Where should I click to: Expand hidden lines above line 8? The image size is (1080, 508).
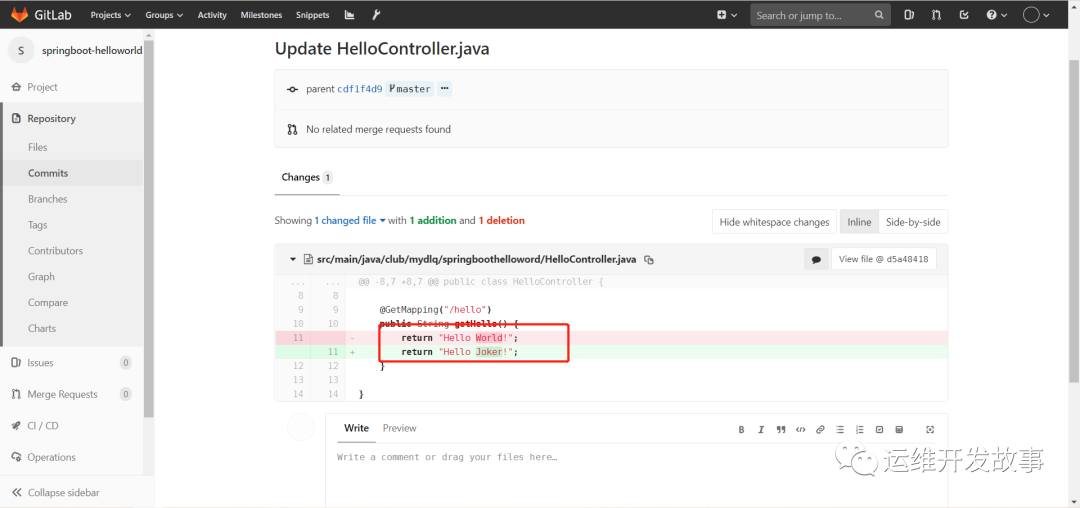[x=310, y=282]
